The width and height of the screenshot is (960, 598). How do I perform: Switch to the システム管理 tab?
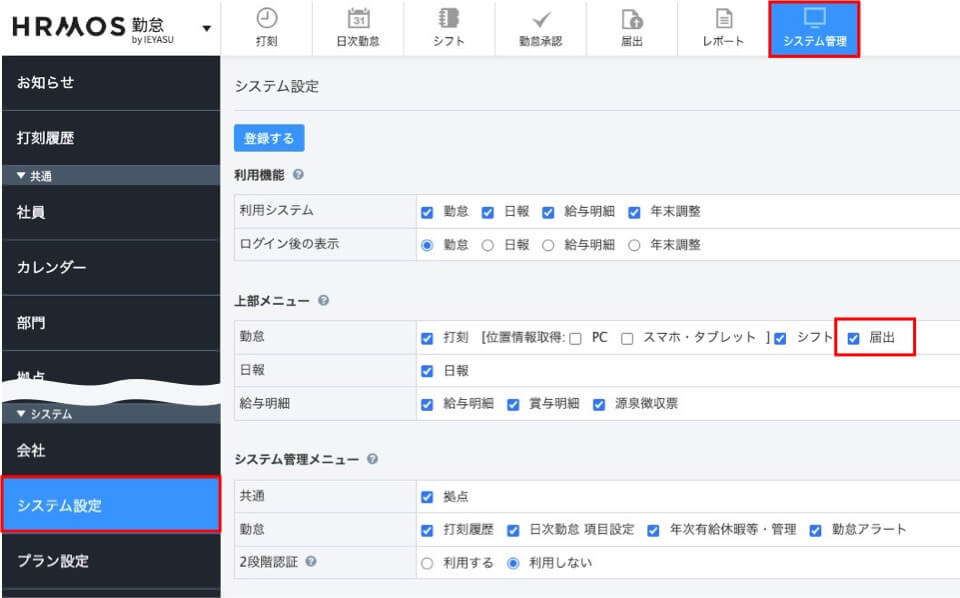pyautogui.click(x=814, y=29)
